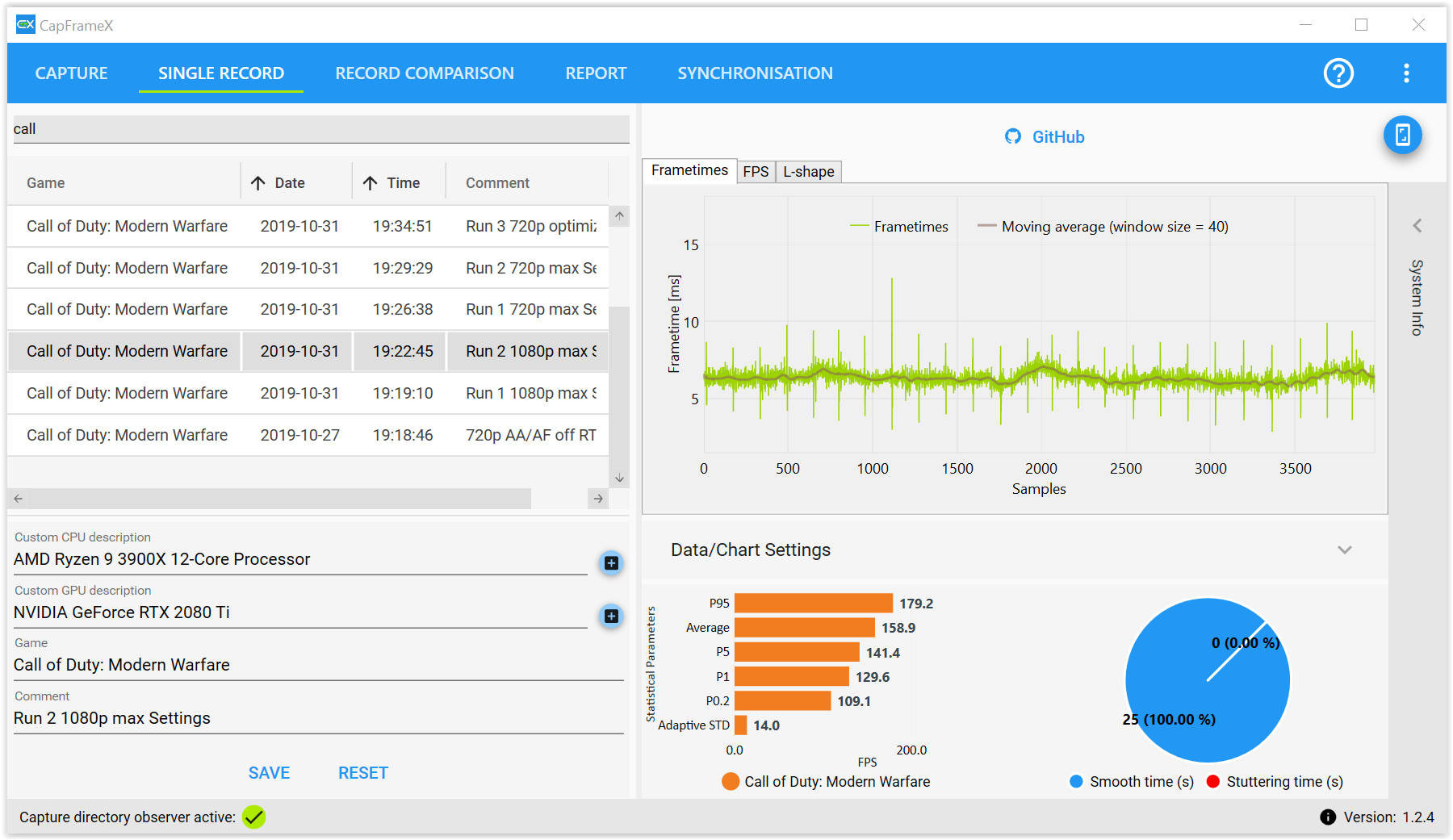This screenshot has height=840, width=1453.
Task: Select record with time 19:29:29
Action: pyautogui.click(x=308, y=268)
